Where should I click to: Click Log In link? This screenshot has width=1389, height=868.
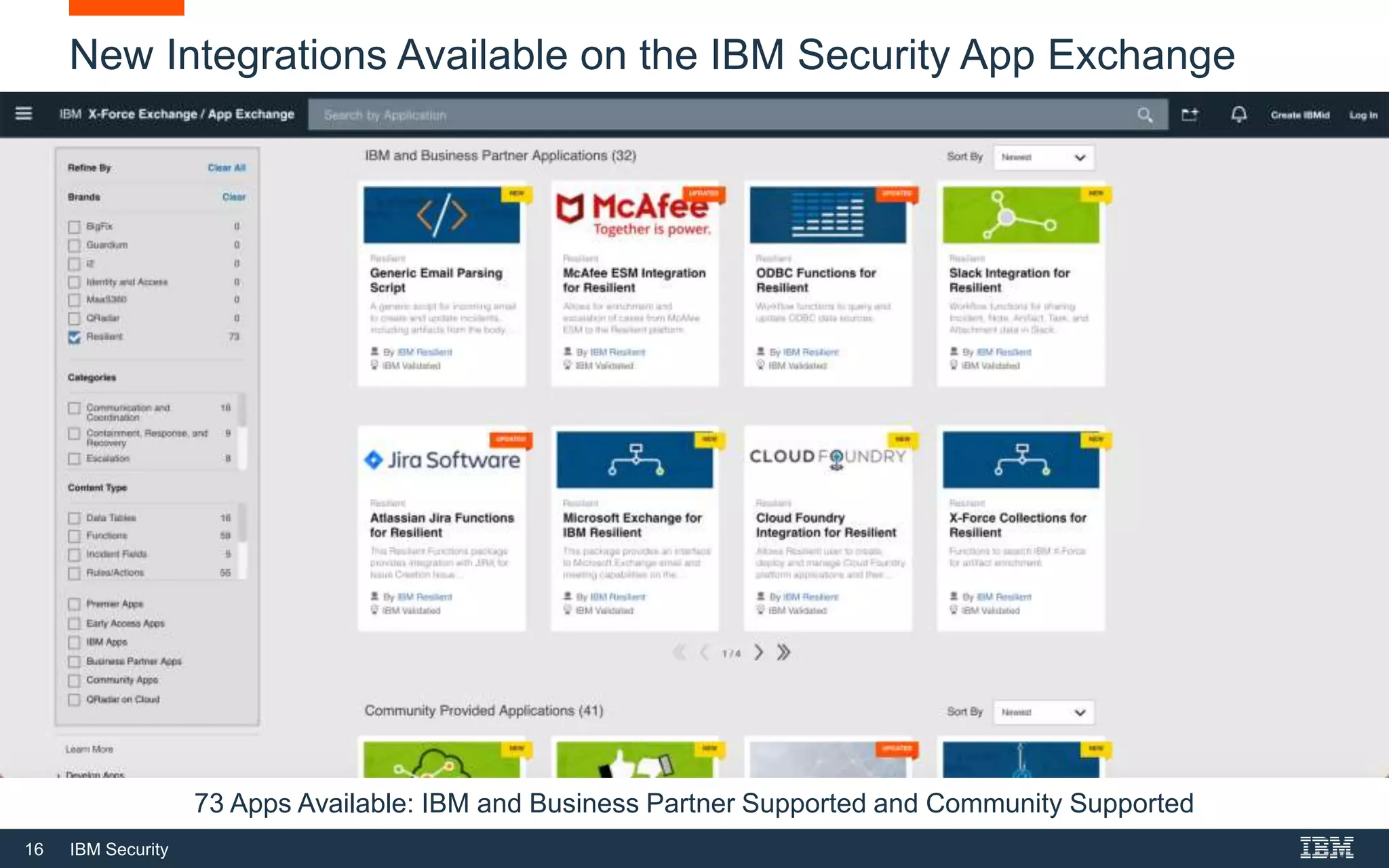pos(1363,115)
